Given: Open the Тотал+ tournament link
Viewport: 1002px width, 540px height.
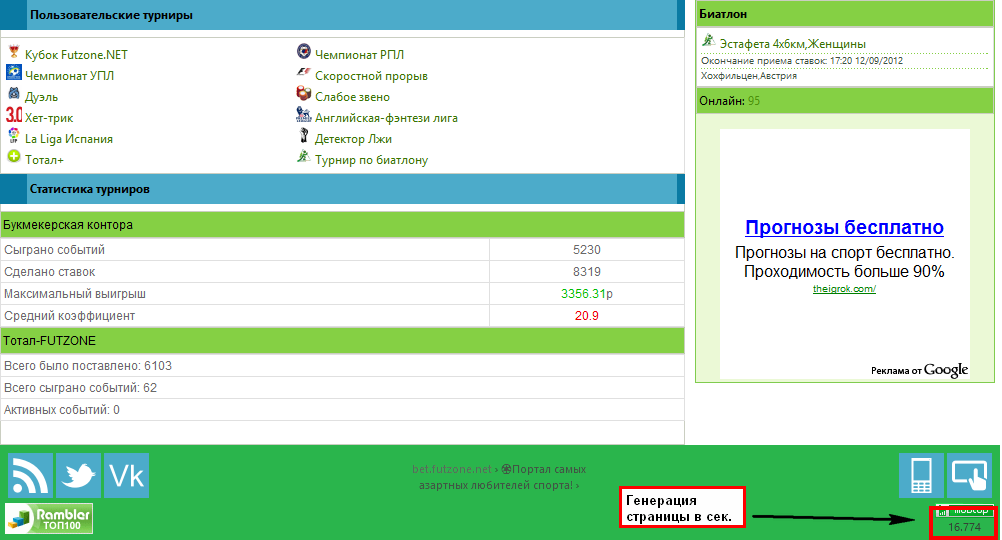Looking at the screenshot, I should (x=44, y=160).
